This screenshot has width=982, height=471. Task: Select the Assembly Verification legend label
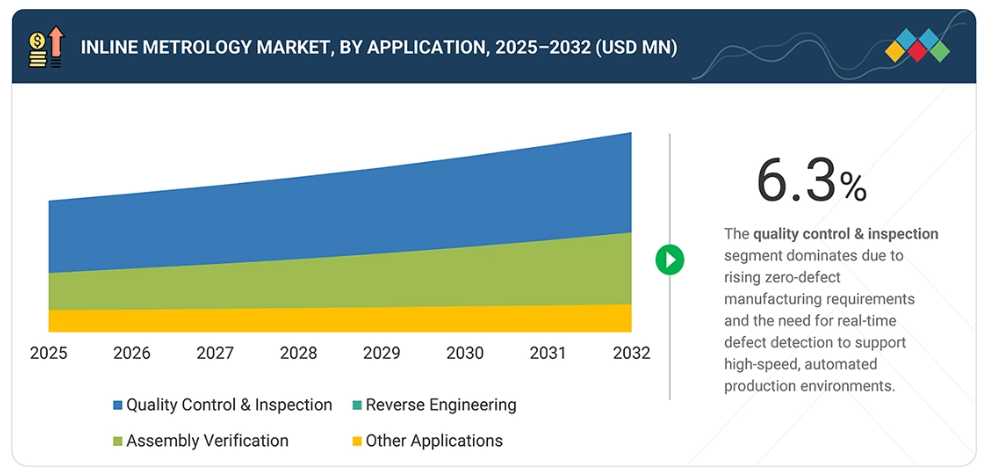207,441
